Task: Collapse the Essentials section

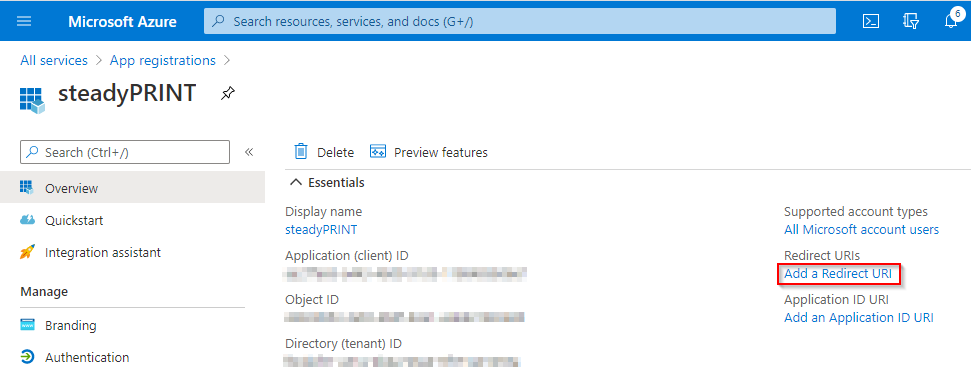Action: [x=297, y=183]
